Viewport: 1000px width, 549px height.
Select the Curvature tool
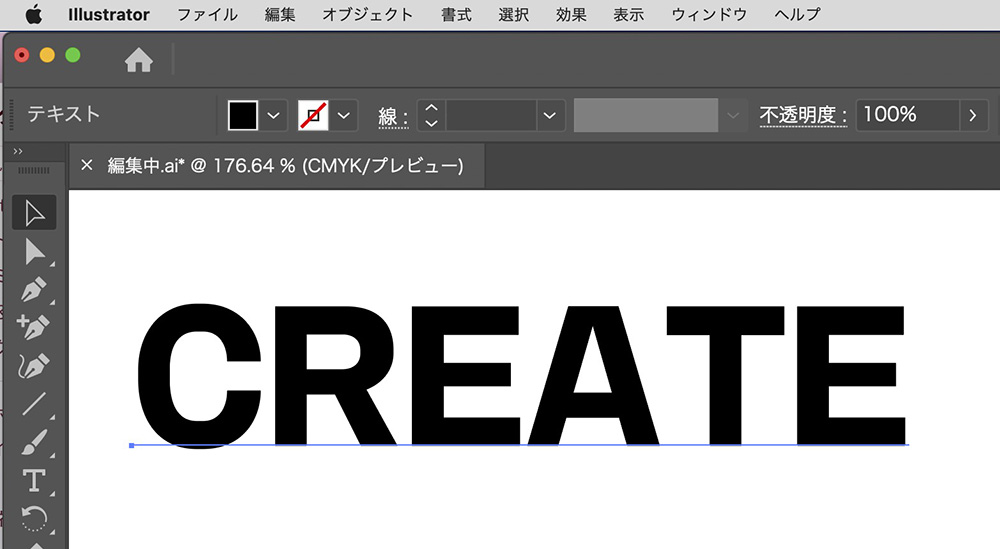coord(34,366)
